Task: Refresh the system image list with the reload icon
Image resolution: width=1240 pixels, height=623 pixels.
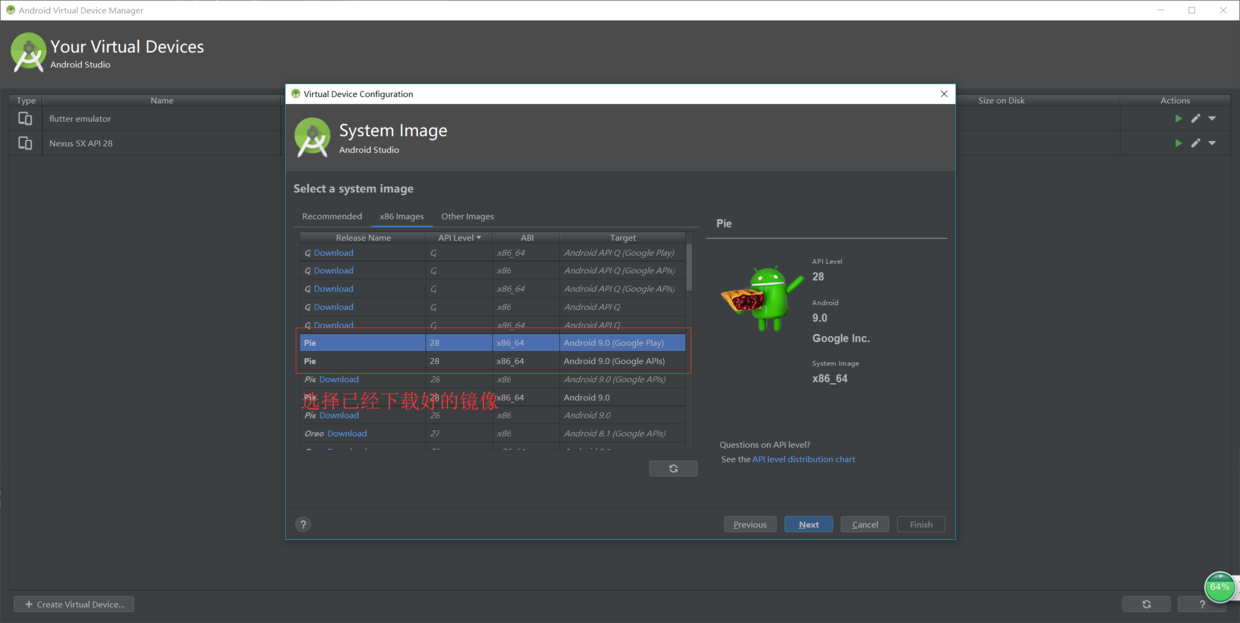Action: pyautogui.click(x=673, y=468)
